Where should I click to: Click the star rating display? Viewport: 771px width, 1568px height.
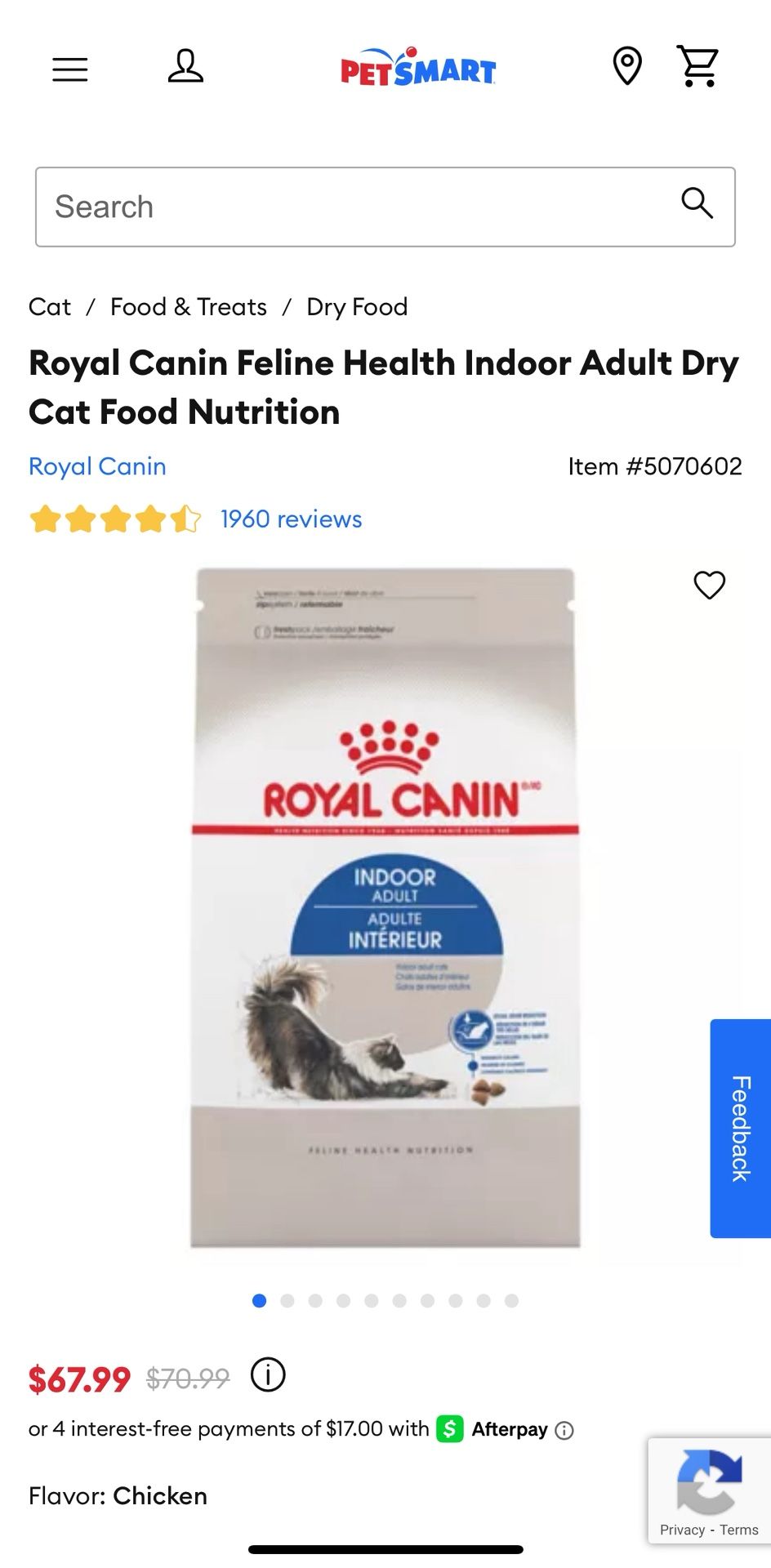tap(115, 519)
